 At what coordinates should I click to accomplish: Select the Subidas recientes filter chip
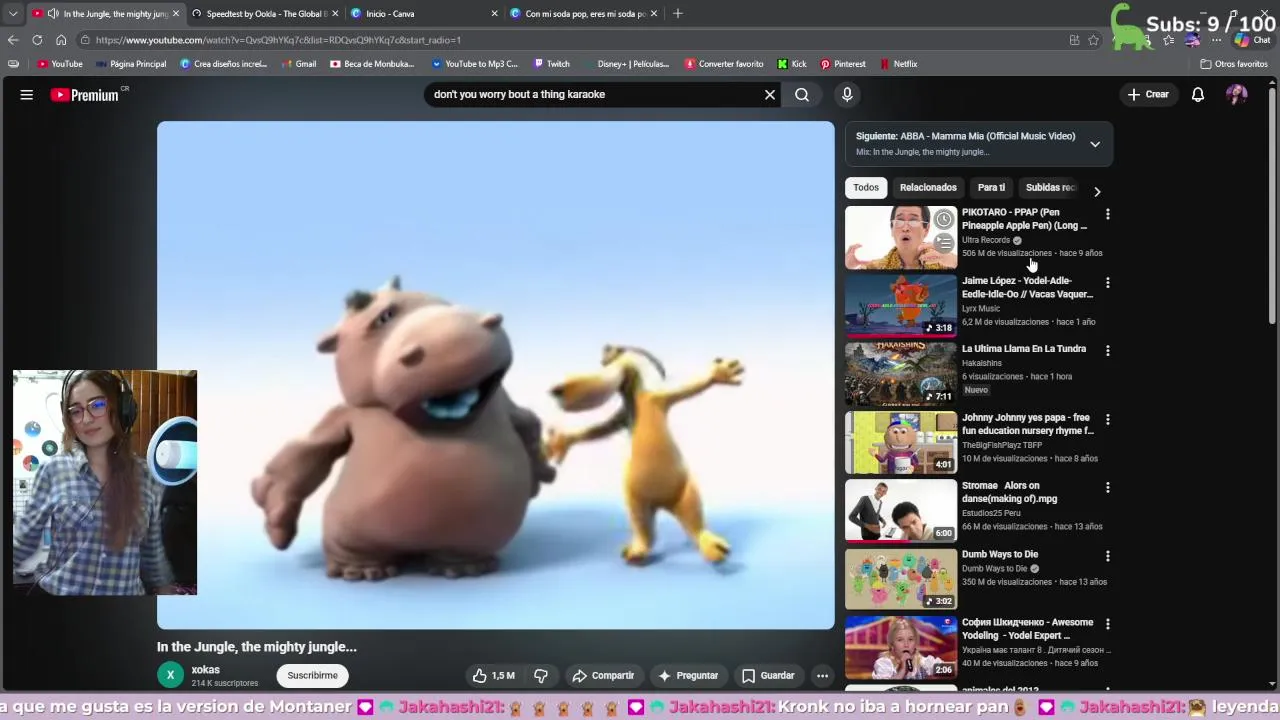[1050, 187]
